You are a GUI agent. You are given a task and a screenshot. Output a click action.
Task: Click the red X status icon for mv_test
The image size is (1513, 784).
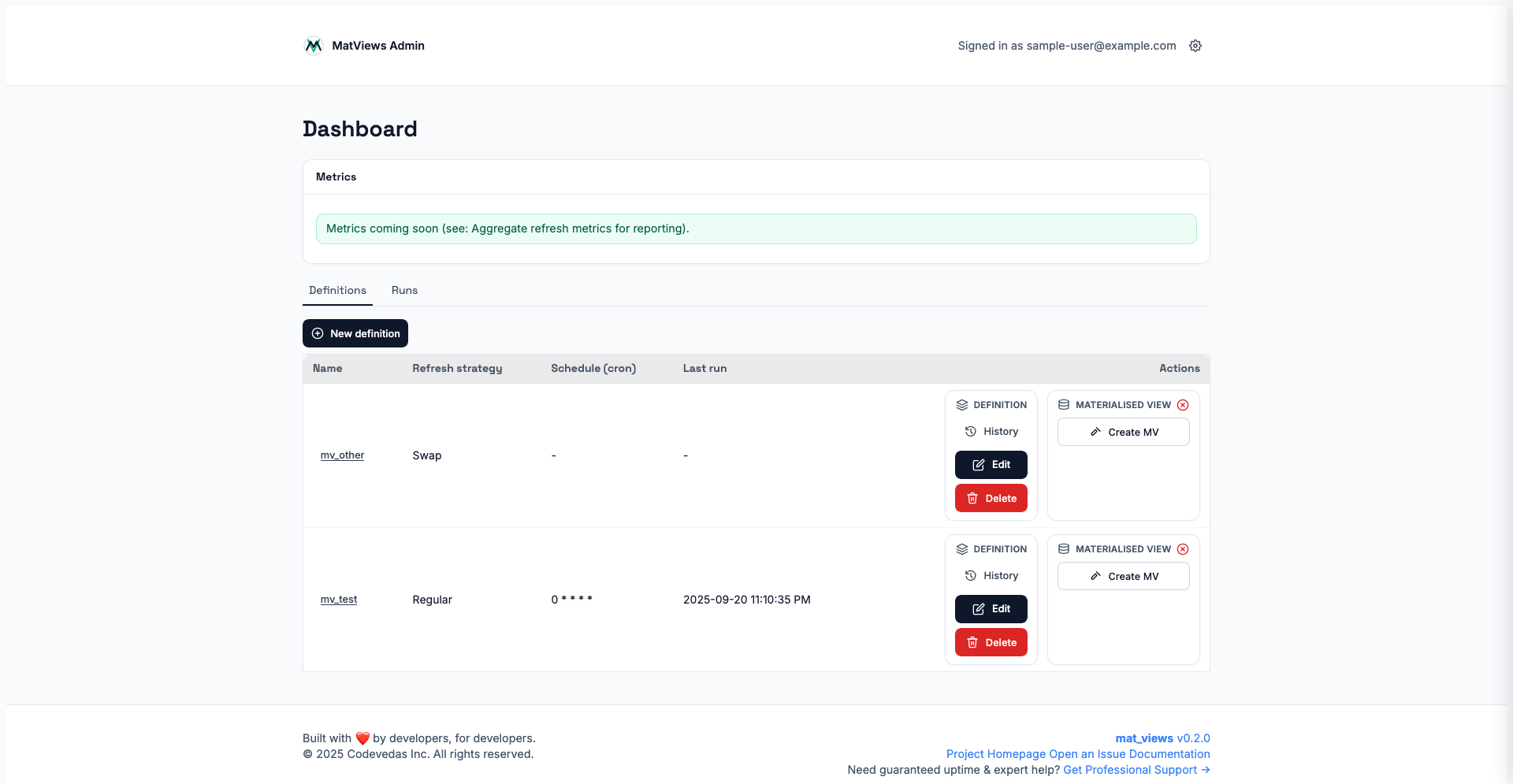click(1183, 549)
